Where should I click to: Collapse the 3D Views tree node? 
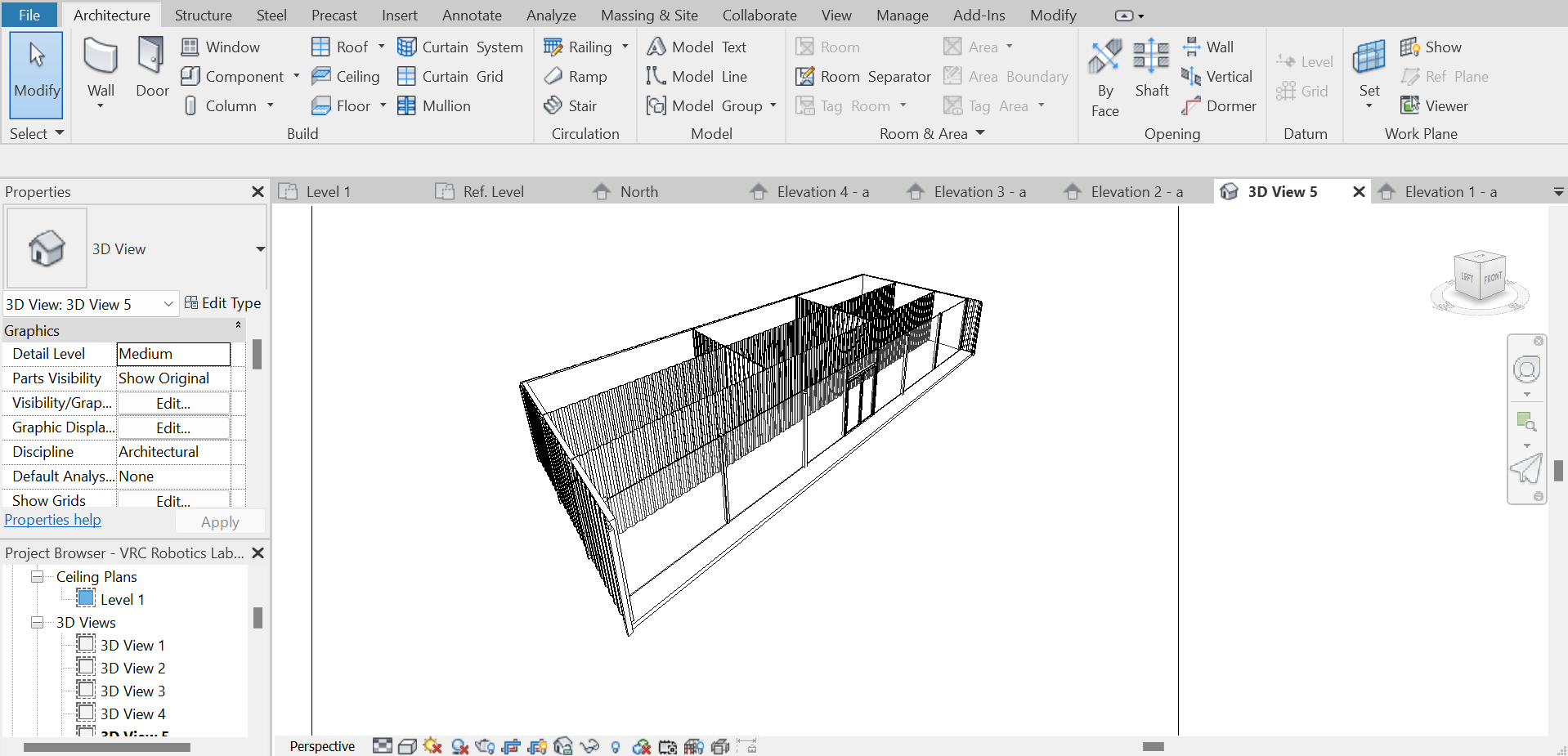pyautogui.click(x=37, y=623)
